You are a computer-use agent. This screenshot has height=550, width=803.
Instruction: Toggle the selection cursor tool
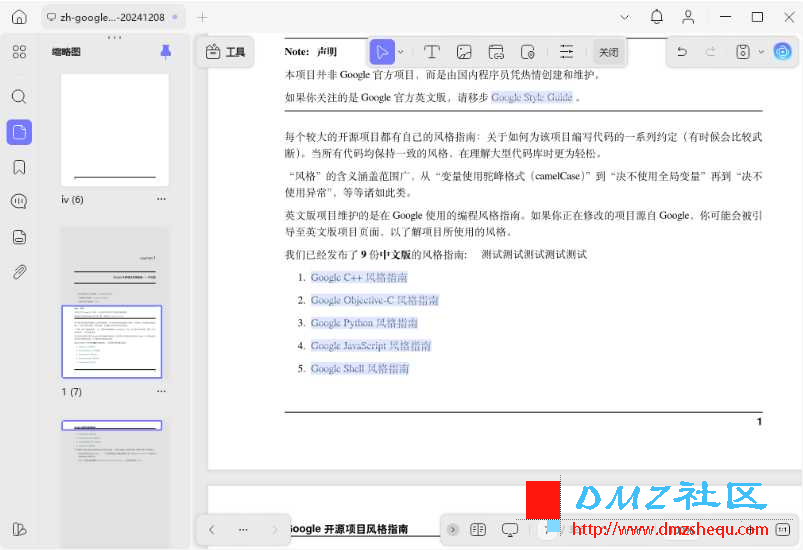click(x=382, y=52)
